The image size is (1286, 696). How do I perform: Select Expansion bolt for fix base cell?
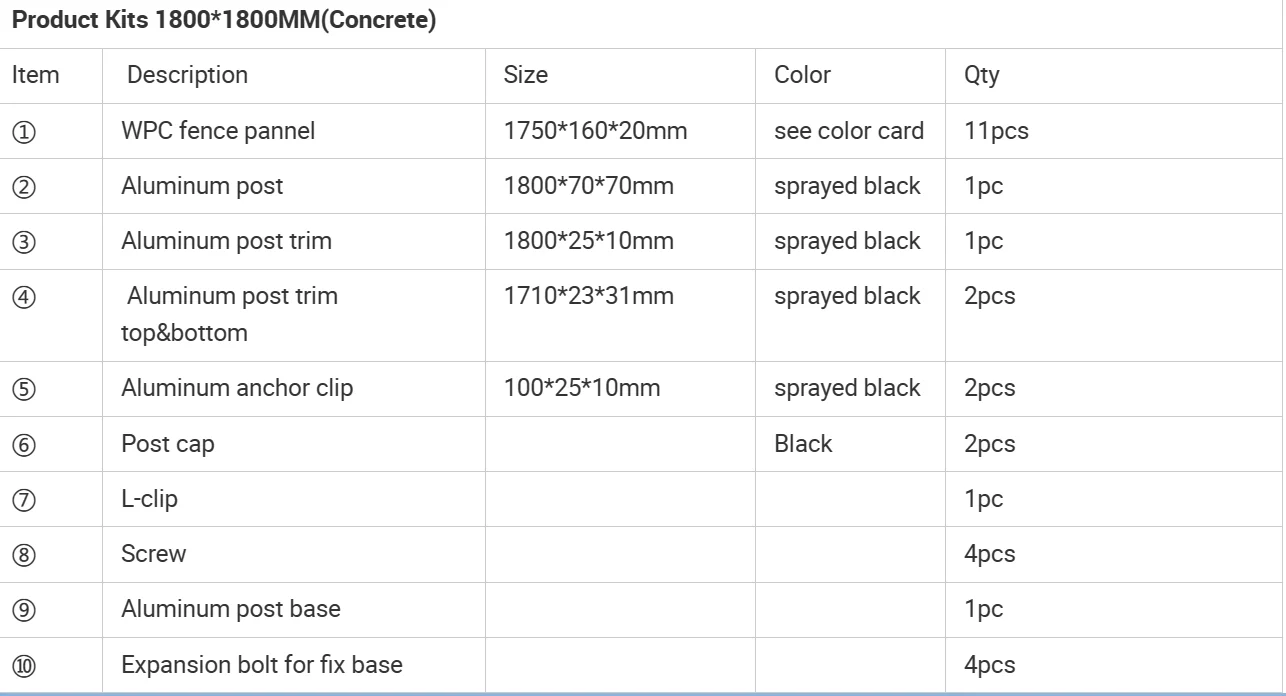click(262, 665)
